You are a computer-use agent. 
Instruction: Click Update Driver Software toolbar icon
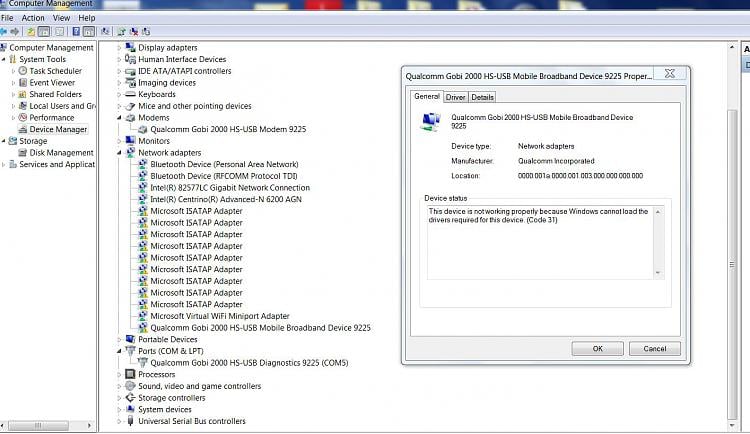121,32
